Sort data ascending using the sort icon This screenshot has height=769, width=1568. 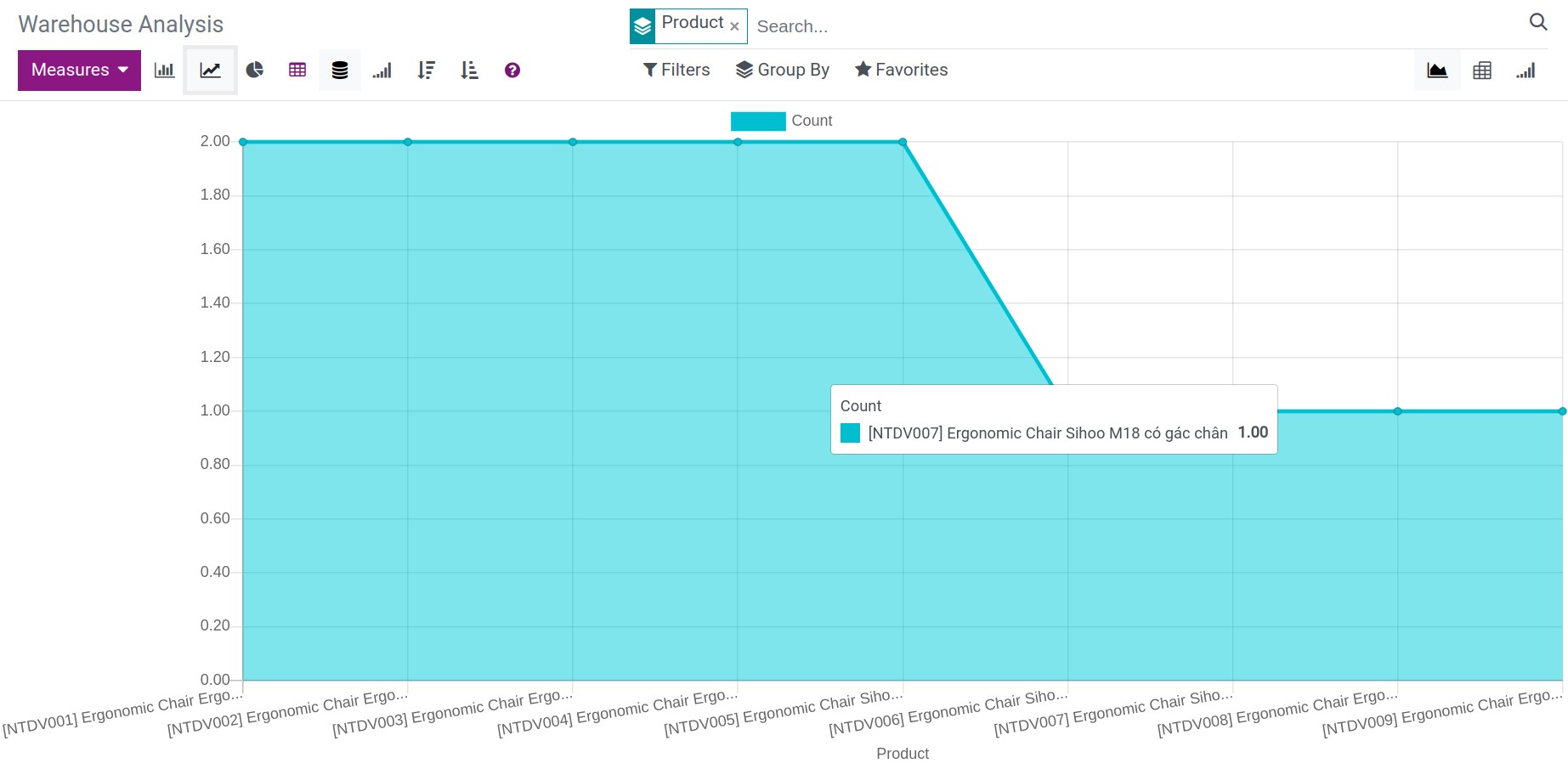click(468, 70)
